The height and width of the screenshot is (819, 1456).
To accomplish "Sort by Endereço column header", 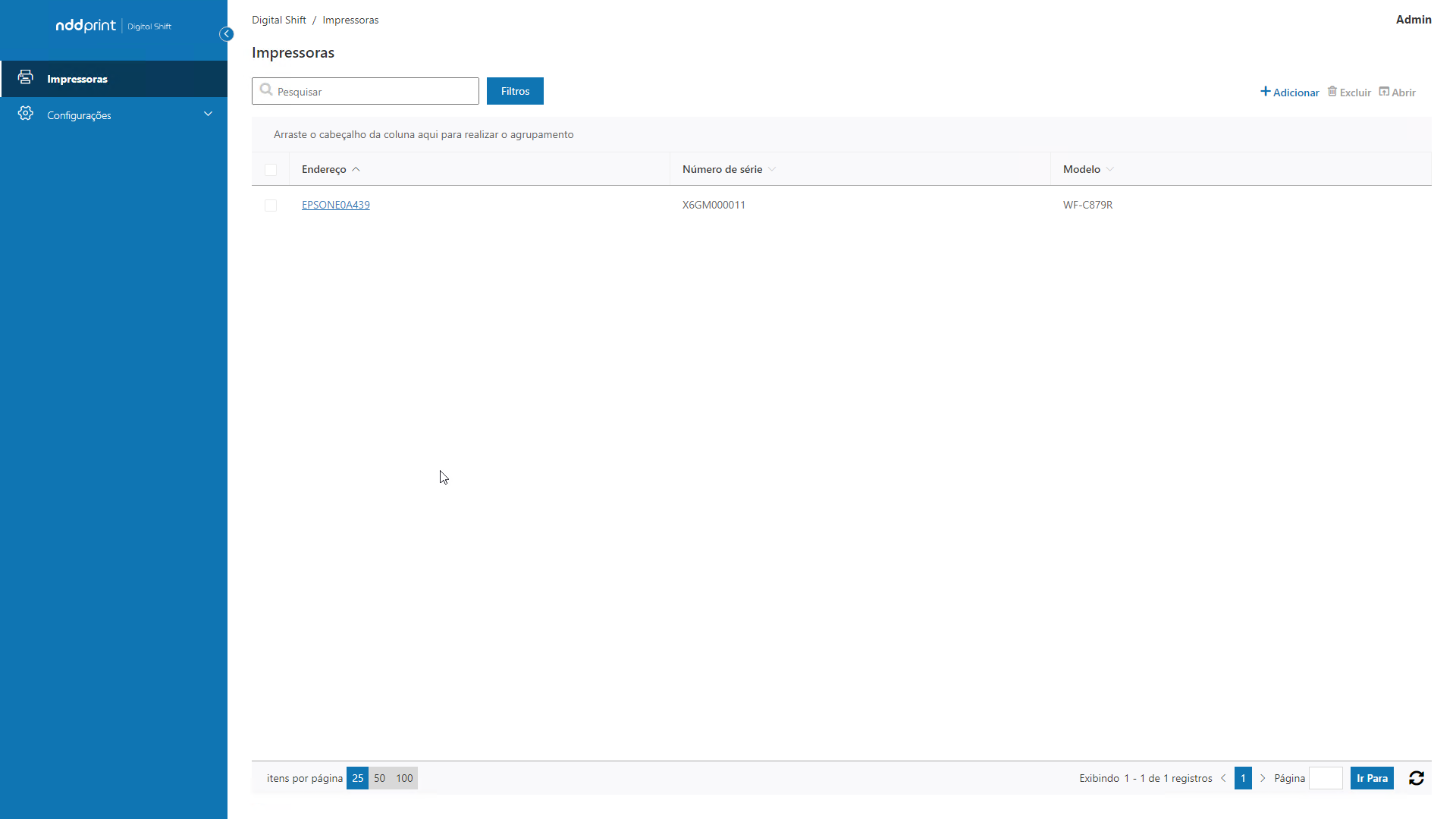I will click(324, 170).
